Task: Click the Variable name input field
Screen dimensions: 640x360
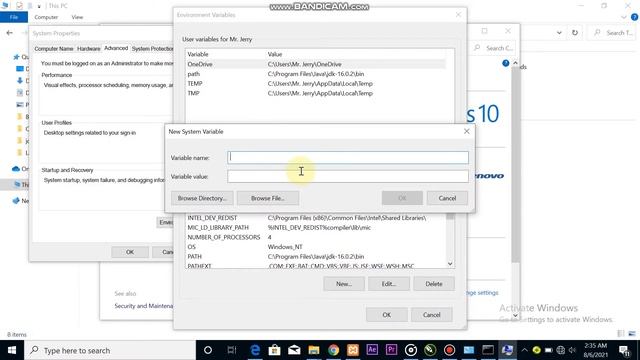Action: (348, 158)
